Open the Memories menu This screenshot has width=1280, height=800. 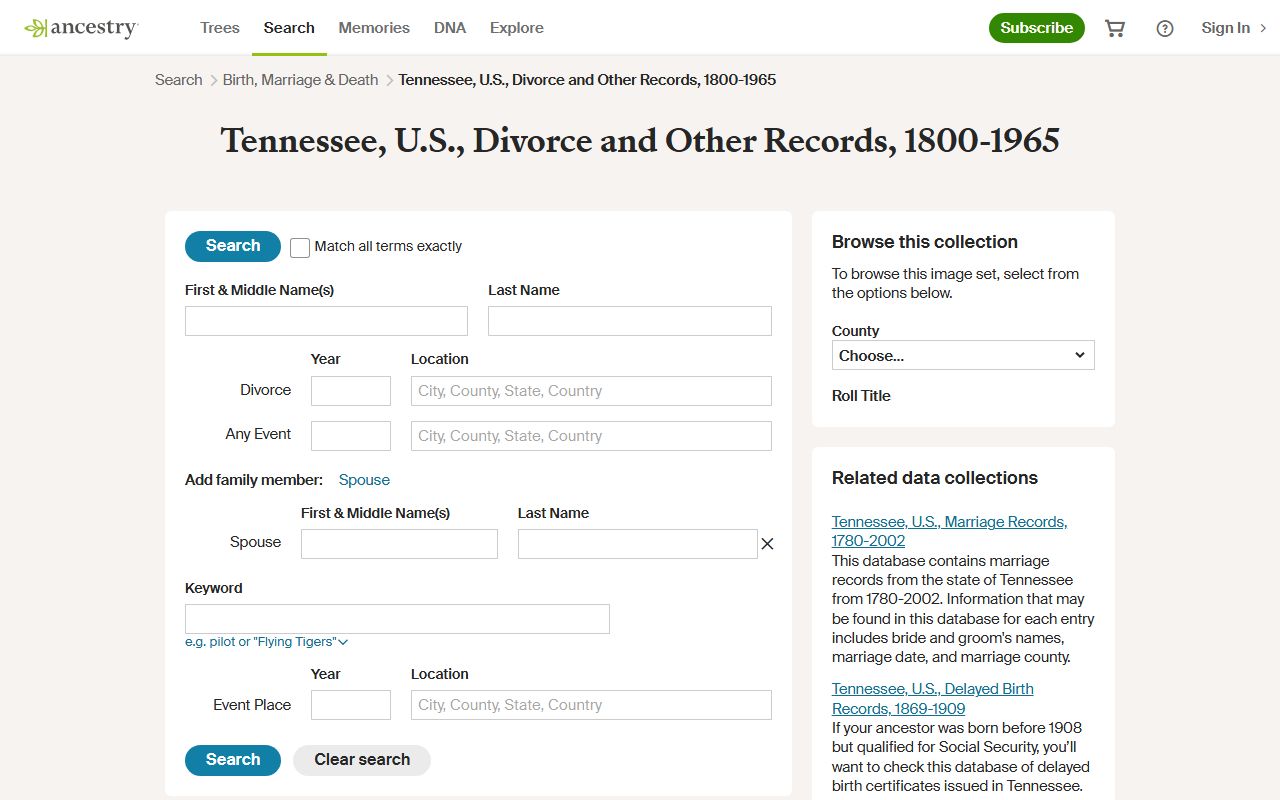[374, 28]
